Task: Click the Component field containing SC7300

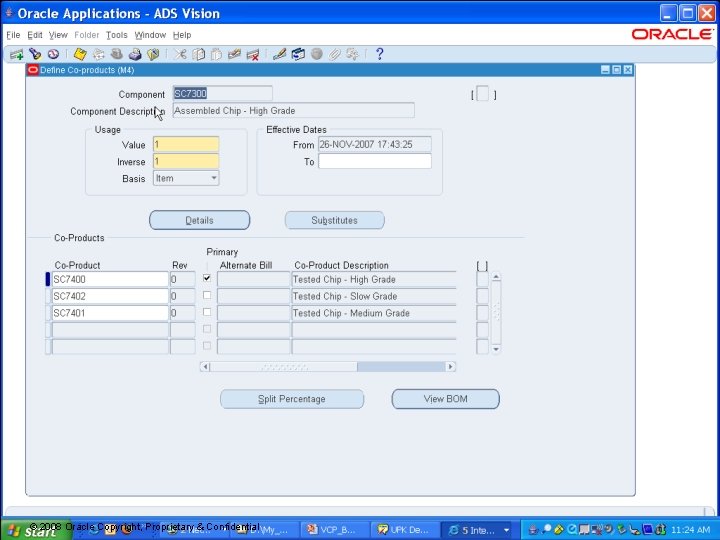Action: (223, 94)
